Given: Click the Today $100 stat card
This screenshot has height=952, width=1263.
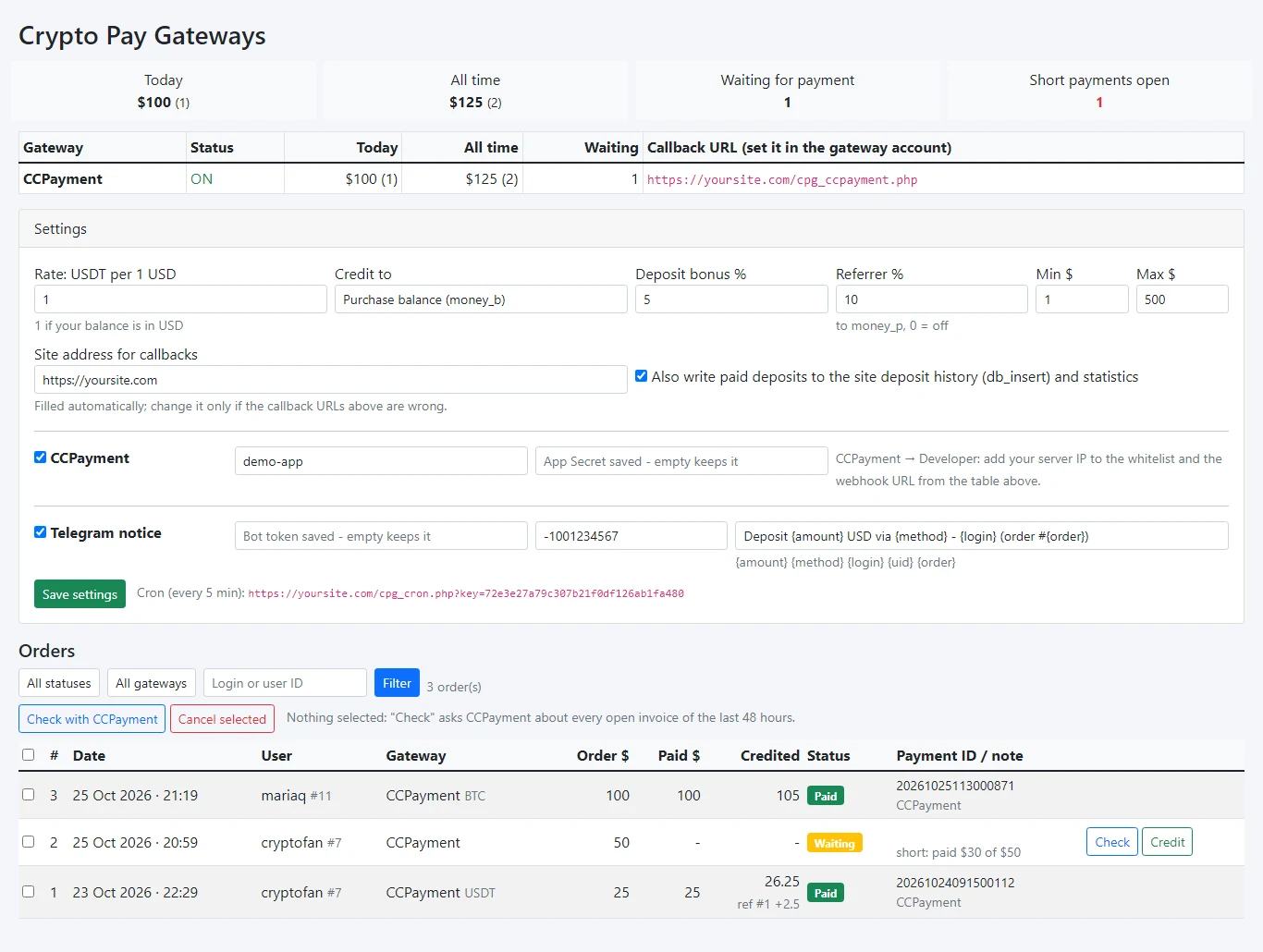Looking at the screenshot, I should click(x=164, y=91).
